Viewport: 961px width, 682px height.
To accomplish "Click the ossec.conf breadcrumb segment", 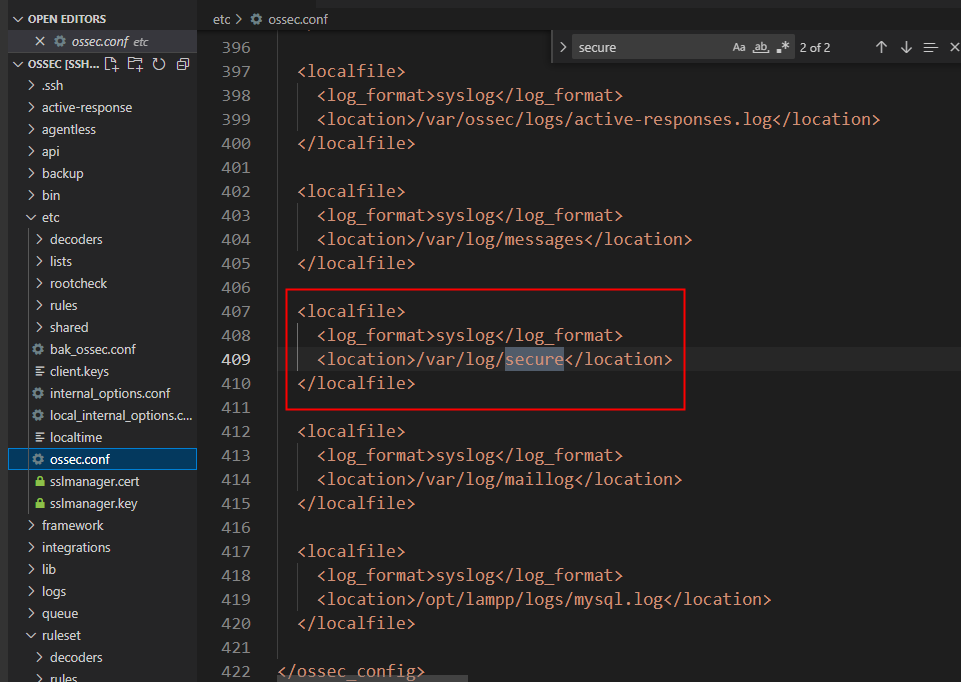I will click(x=298, y=20).
